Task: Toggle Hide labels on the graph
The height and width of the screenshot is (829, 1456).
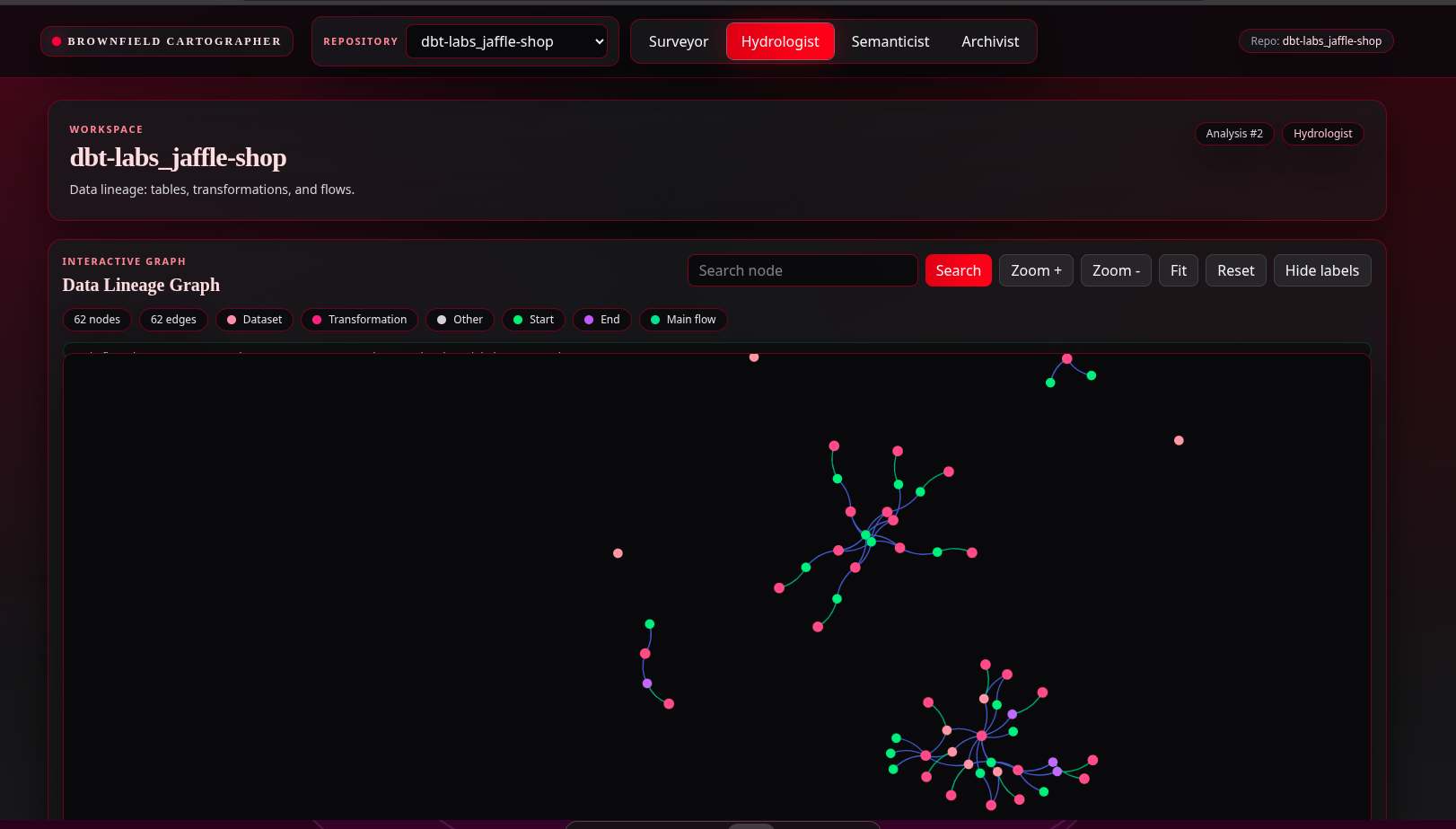Action: [x=1322, y=270]
